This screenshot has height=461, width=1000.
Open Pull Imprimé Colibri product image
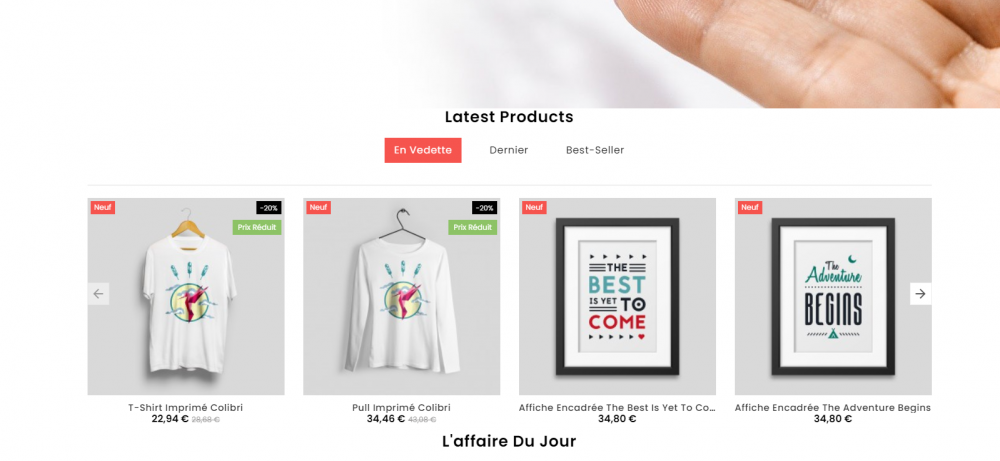(x=401, y=296)
